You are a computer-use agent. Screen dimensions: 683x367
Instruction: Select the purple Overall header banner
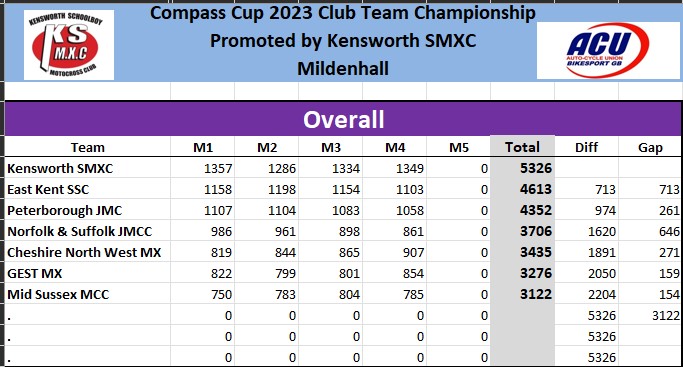pos(343,119)
